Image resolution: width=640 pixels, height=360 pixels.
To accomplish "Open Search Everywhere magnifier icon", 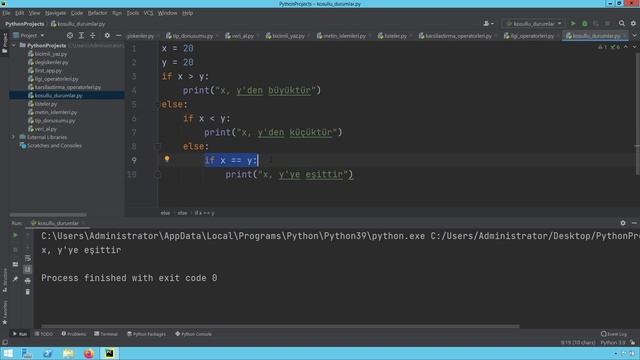I will click(x=622, y=24).
